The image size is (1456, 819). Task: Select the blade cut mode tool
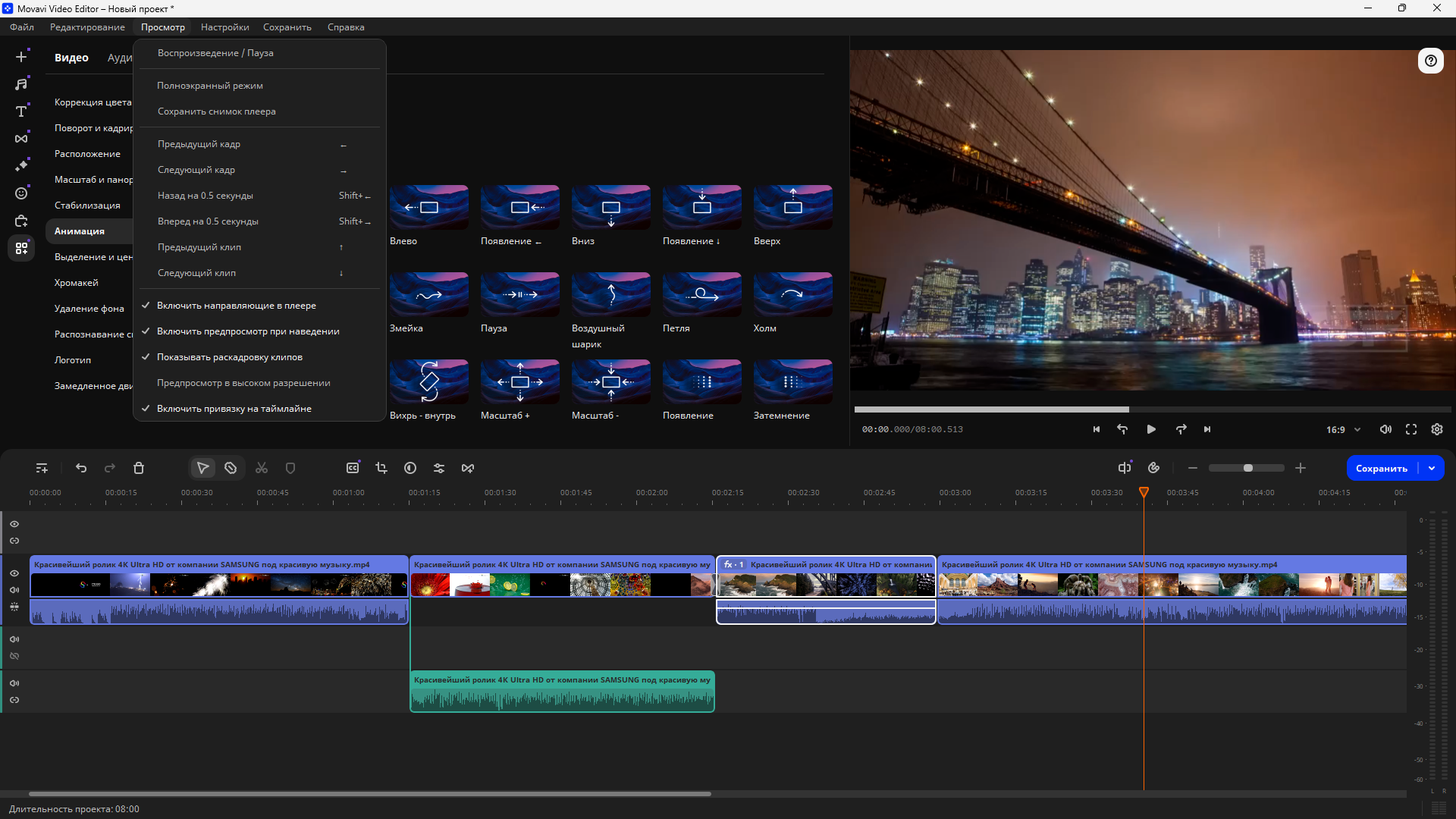[x=231, y=469]
